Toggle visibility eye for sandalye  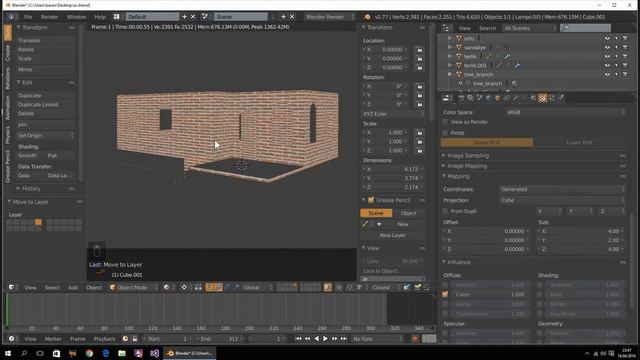point(607,47)
